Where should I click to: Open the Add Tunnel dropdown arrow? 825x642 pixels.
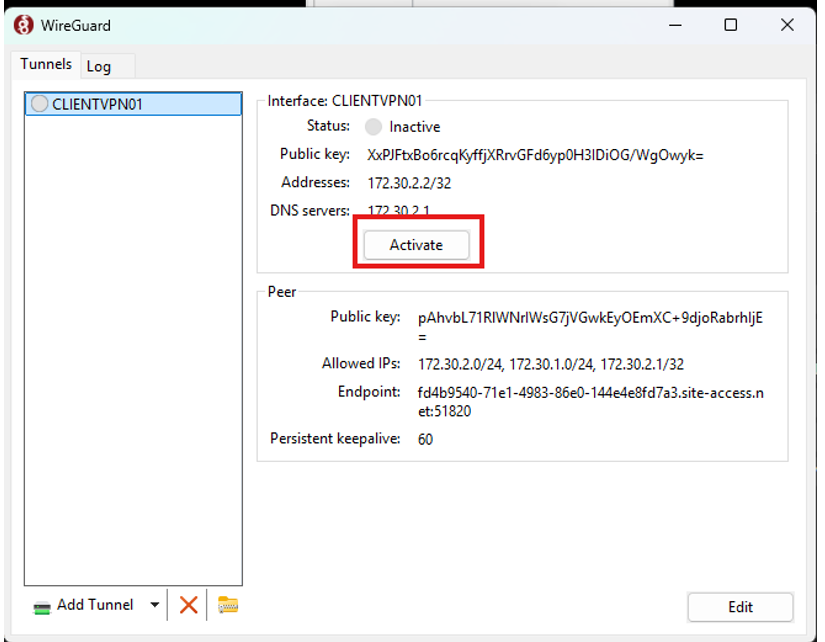pos(155,605)
